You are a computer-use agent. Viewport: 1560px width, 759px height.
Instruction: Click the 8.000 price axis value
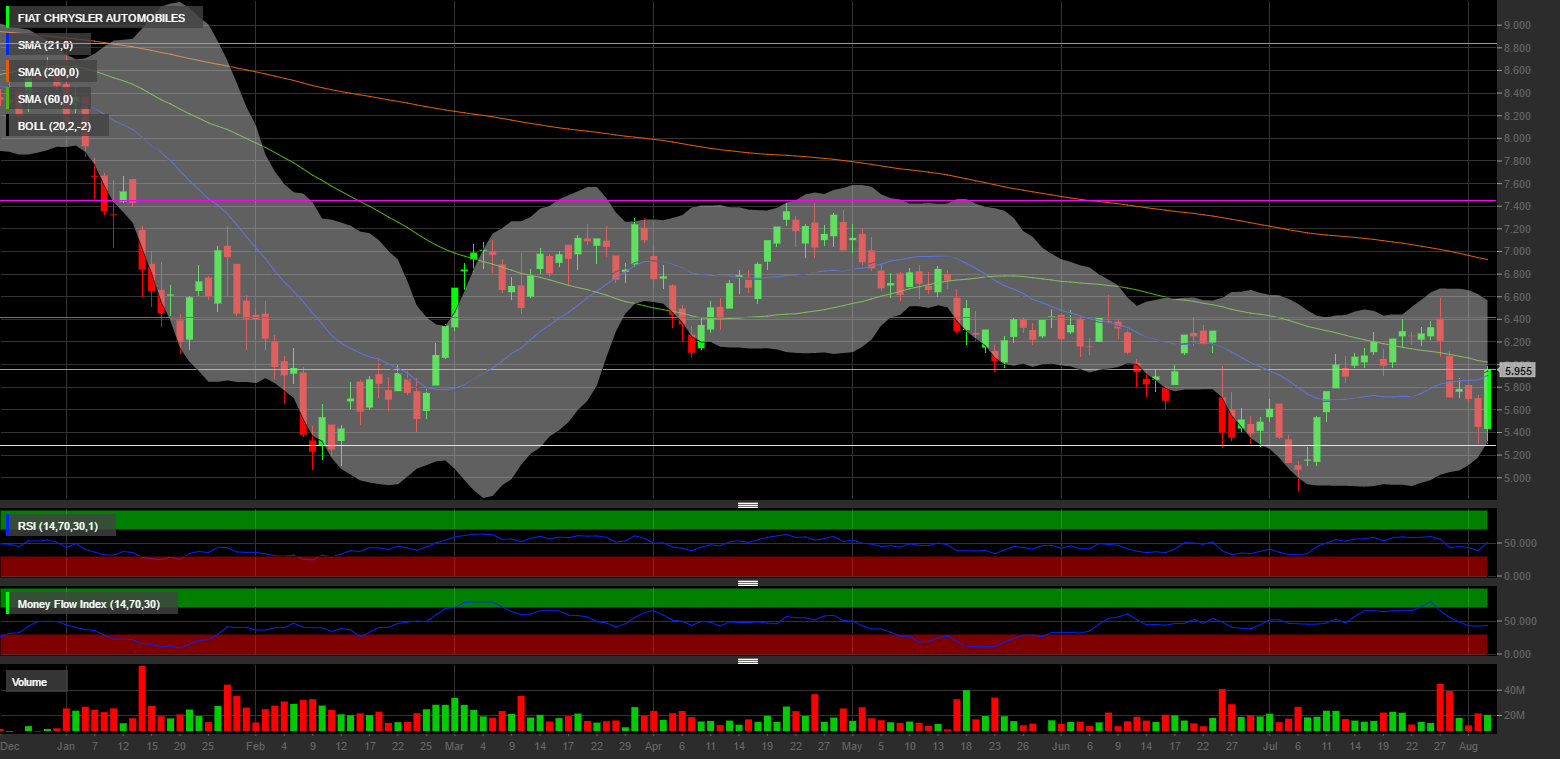(1517, 138)
